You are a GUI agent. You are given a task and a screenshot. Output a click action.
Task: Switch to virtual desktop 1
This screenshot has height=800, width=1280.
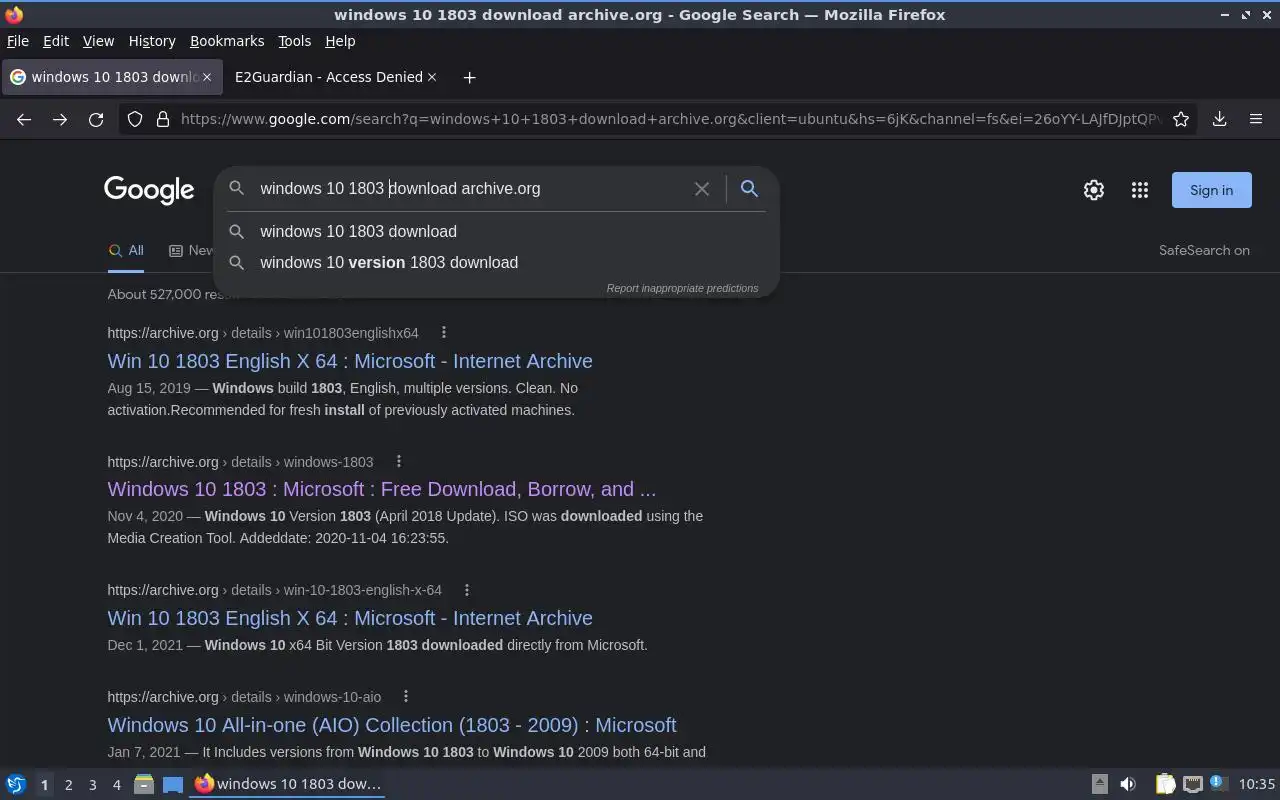(x=44, y=785)
